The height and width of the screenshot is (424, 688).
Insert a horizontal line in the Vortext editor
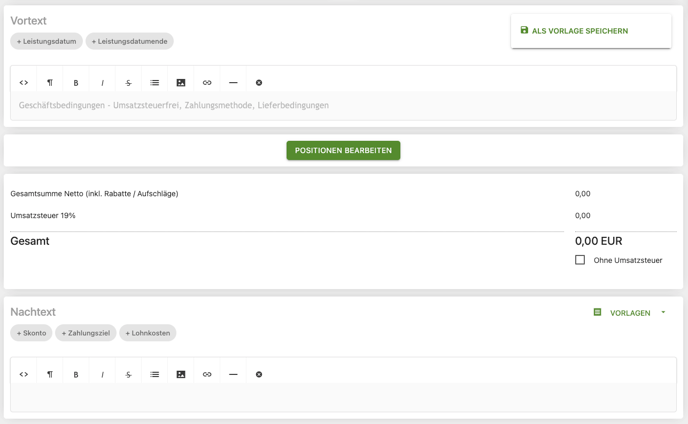point(233,83)
